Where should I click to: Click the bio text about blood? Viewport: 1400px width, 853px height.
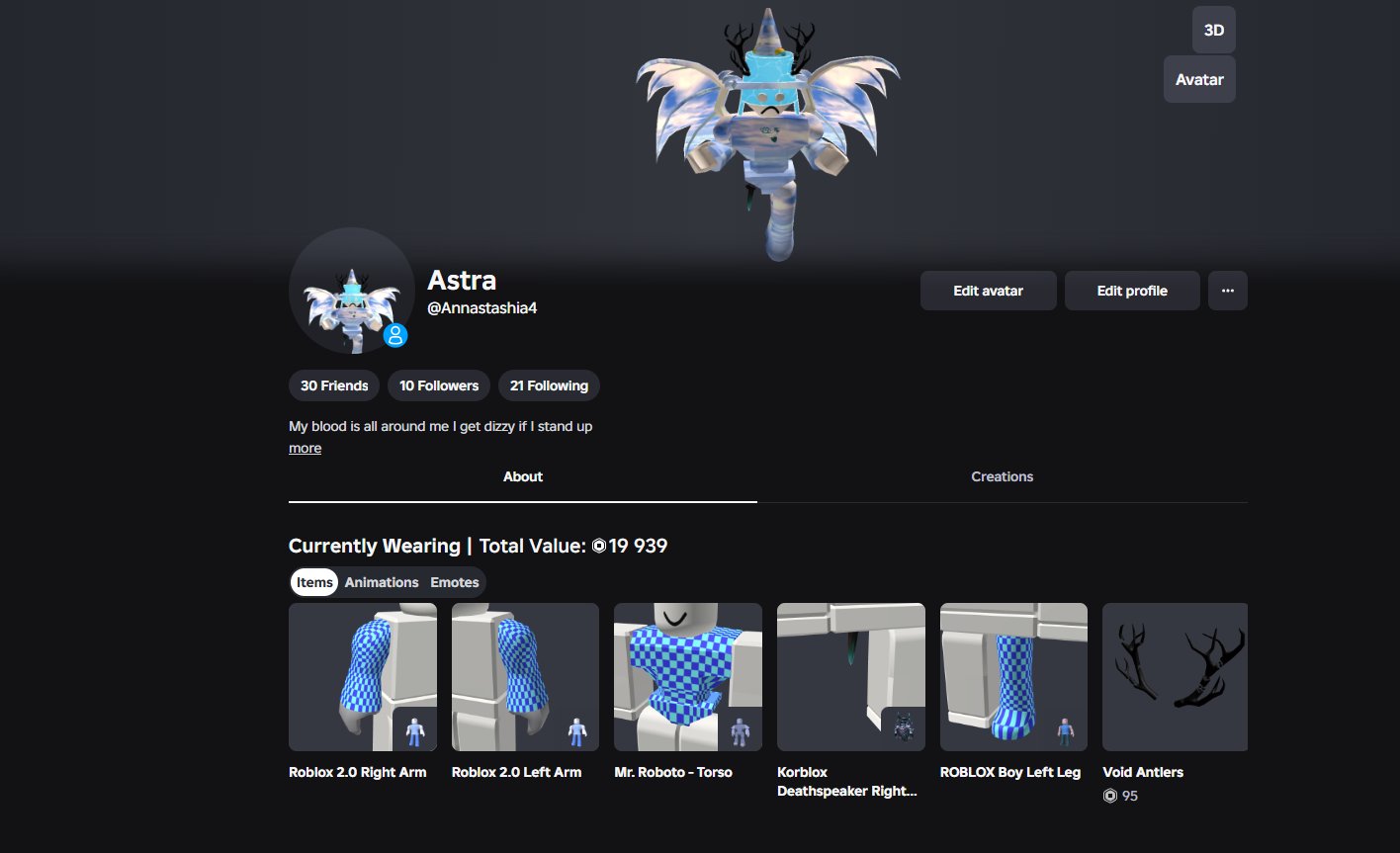(x=441, y=426)
